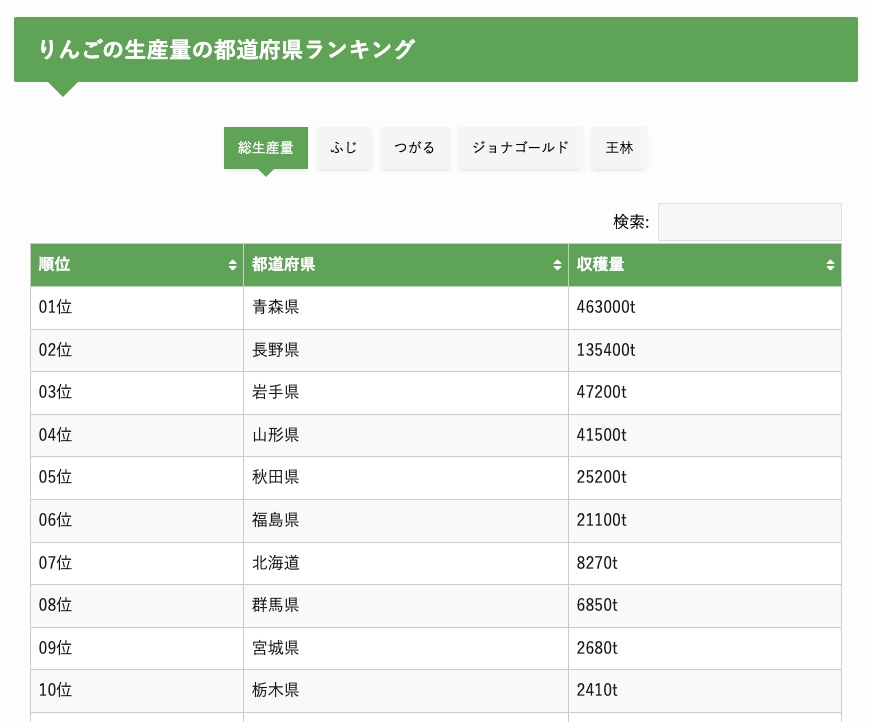This screenshot has width=871, height=722.
Task: Open the つがる tab
Action: pyautogui.click(x=414, y=148)
